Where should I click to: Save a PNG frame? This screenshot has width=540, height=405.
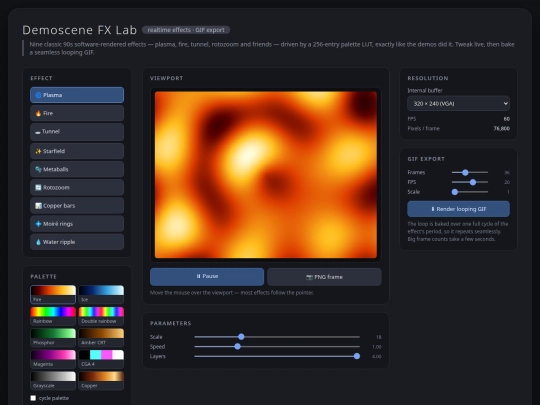point(324,277)
